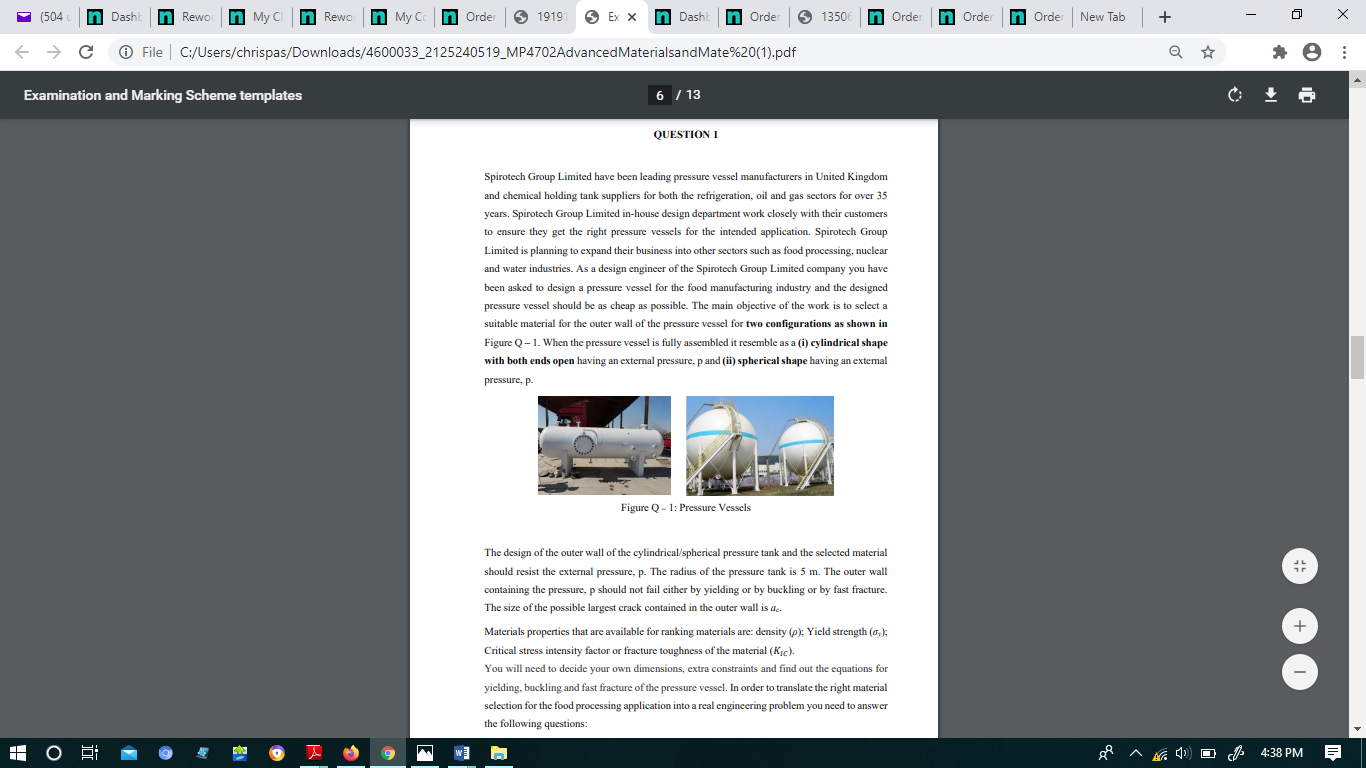Toggle the PDF fit-to-page control
The height and width of the screenshot is (768, 1366).
(x=1299, y=565)
